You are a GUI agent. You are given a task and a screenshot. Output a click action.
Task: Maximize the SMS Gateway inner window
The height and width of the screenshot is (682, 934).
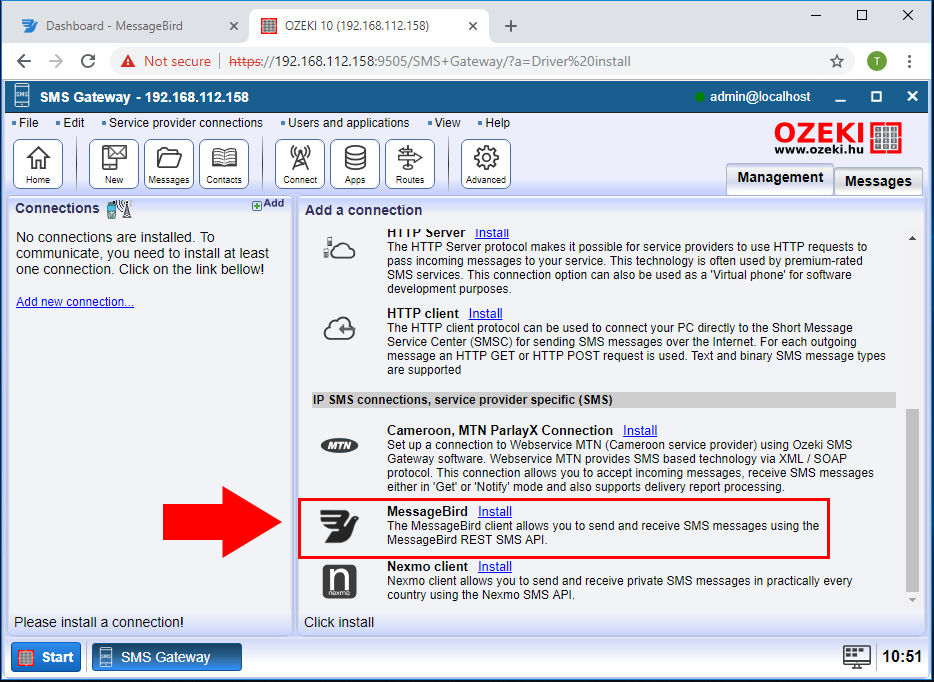coord(876,96)
